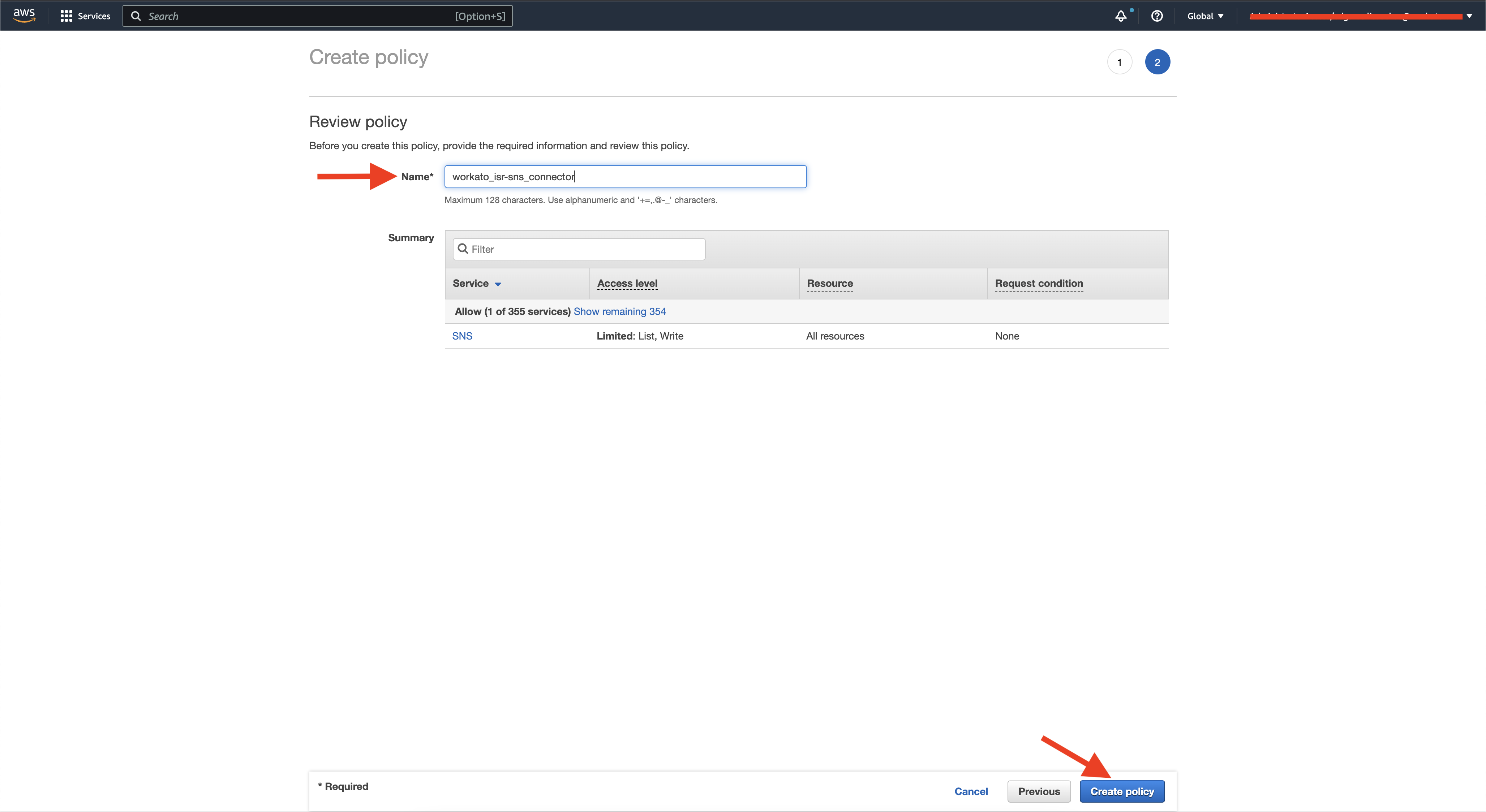Click step 1 indicator tab

coord(1118,62)
